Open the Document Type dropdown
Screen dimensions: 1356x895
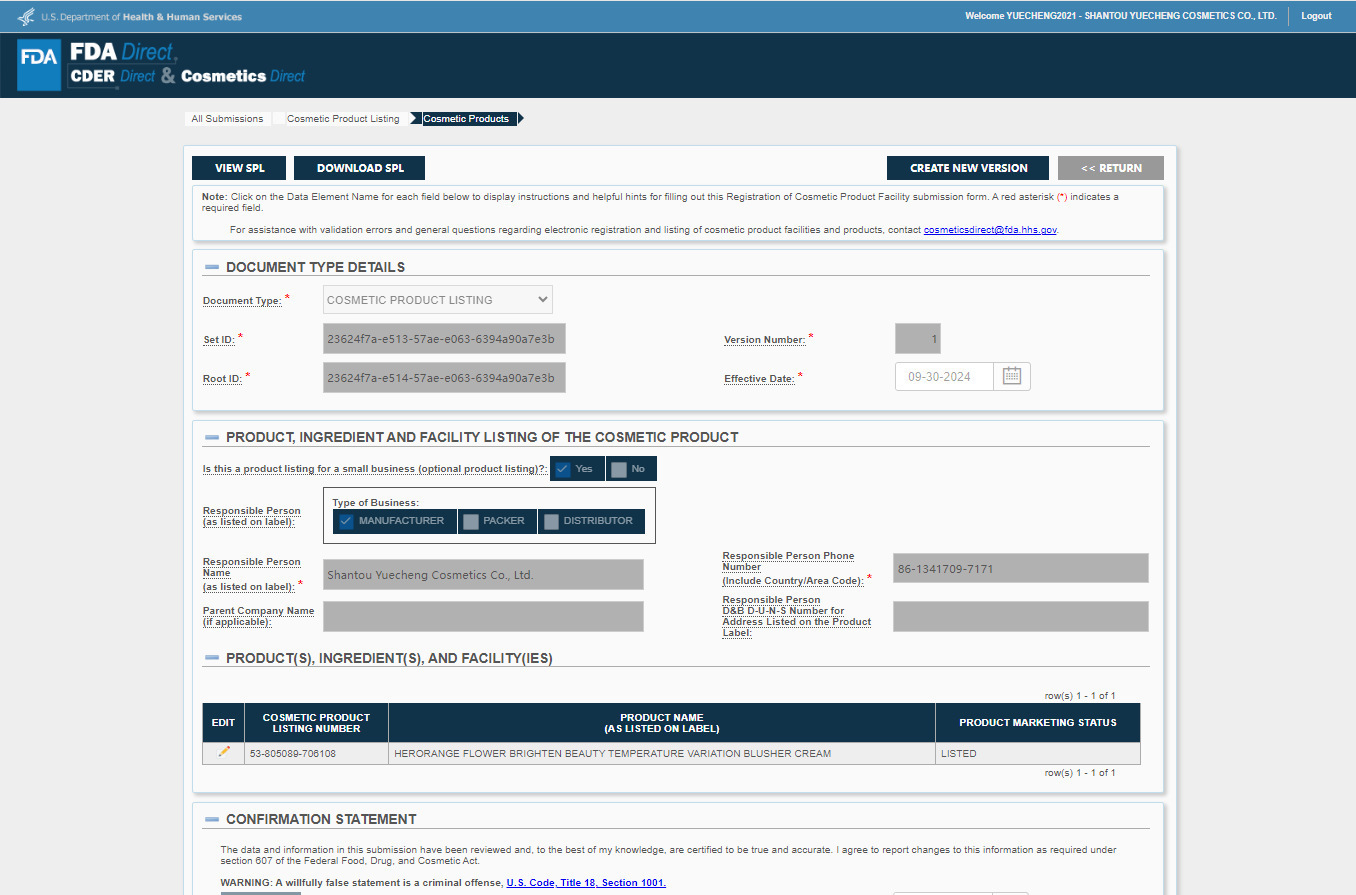(x=438, y=300)
